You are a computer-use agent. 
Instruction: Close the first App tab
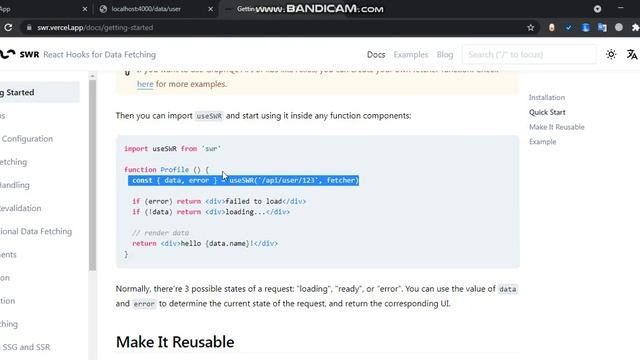(x=84, y=9)
